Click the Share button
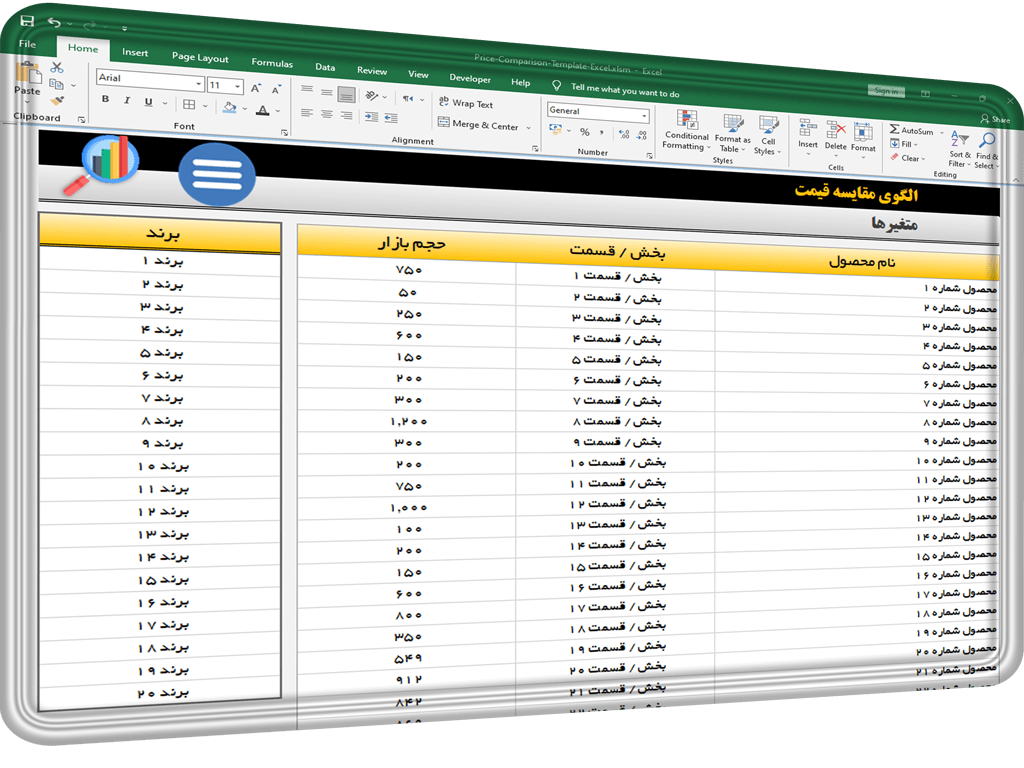The image size is (1024, 768). 995,119
